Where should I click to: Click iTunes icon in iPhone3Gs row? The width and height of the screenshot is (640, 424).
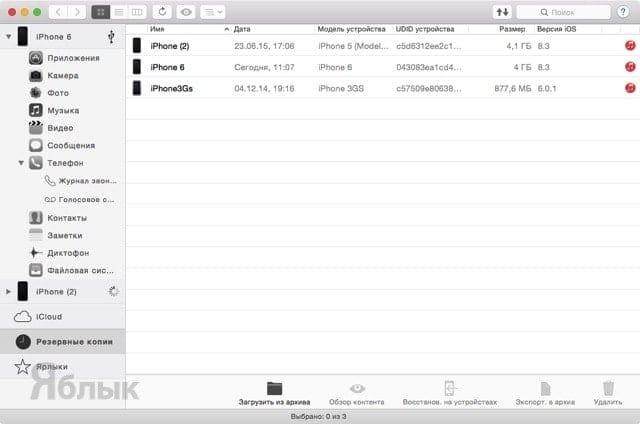pos(630,87)
